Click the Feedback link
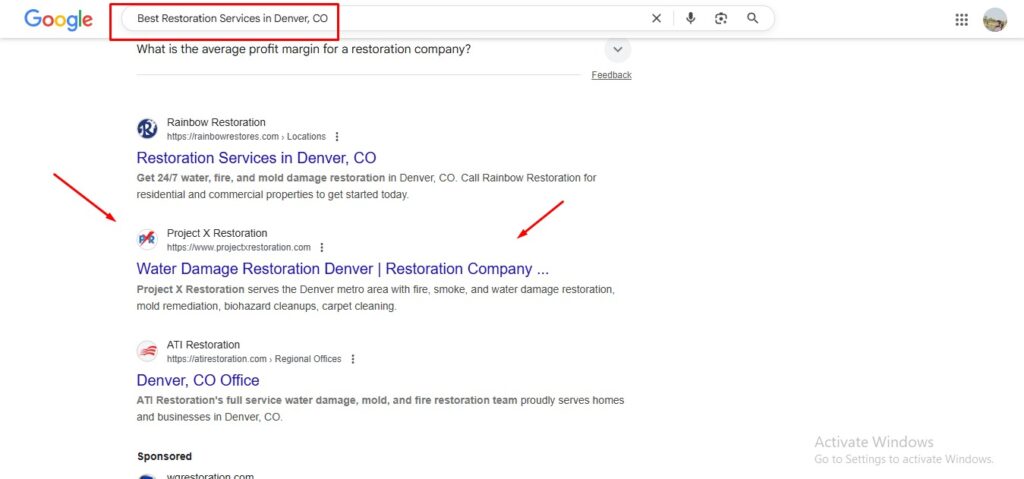 [611, 75]
